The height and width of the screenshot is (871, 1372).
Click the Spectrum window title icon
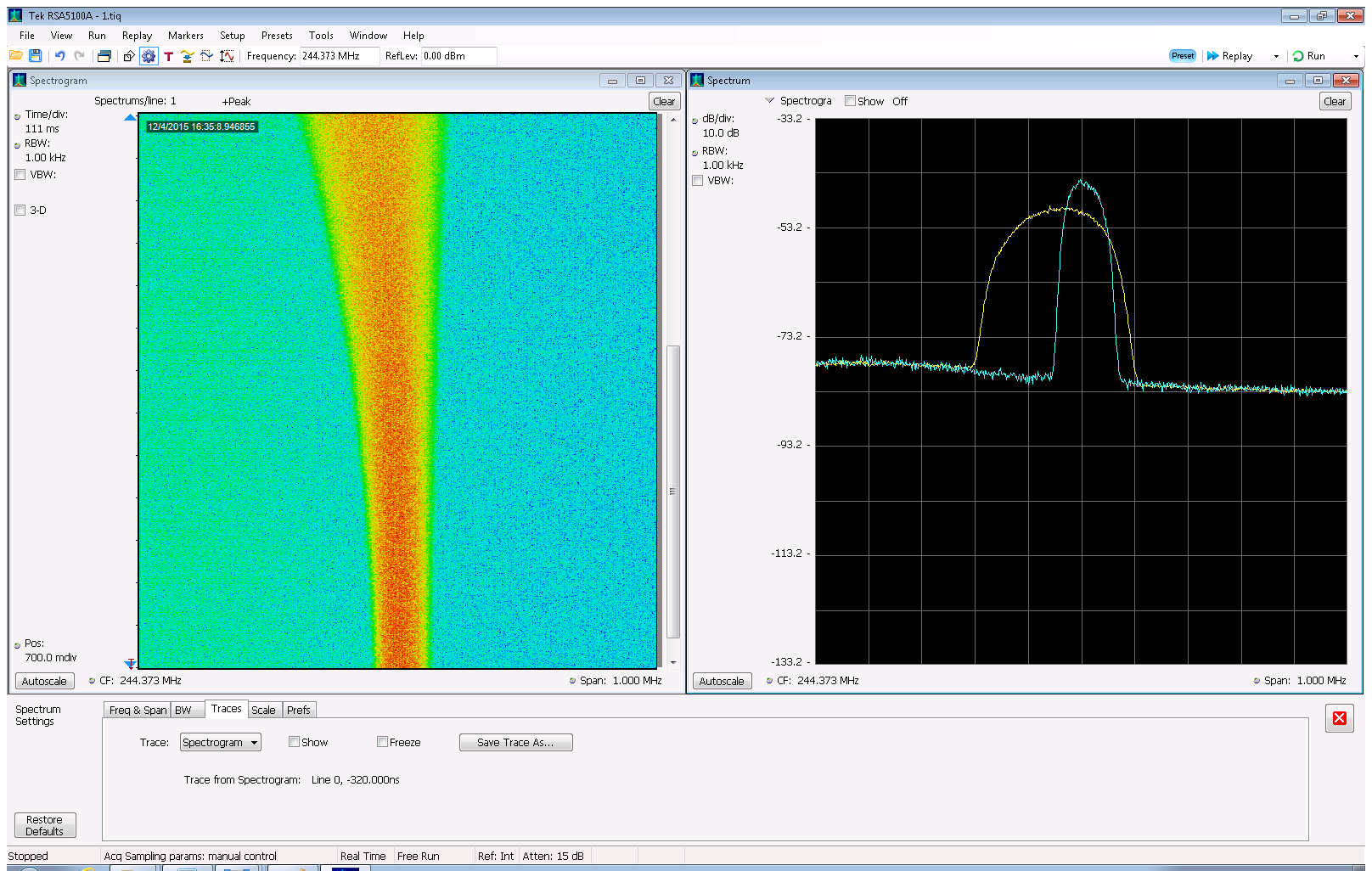(x=697, y=81)
